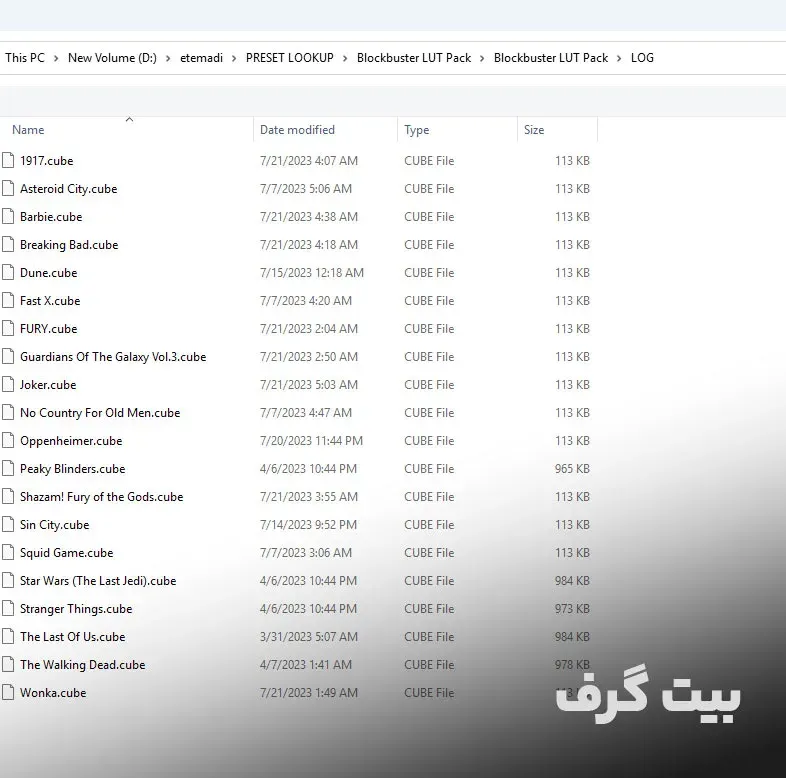
Task: Click the 965 KB size of Peaky Blinders
Action: click(x=572, y=469)
